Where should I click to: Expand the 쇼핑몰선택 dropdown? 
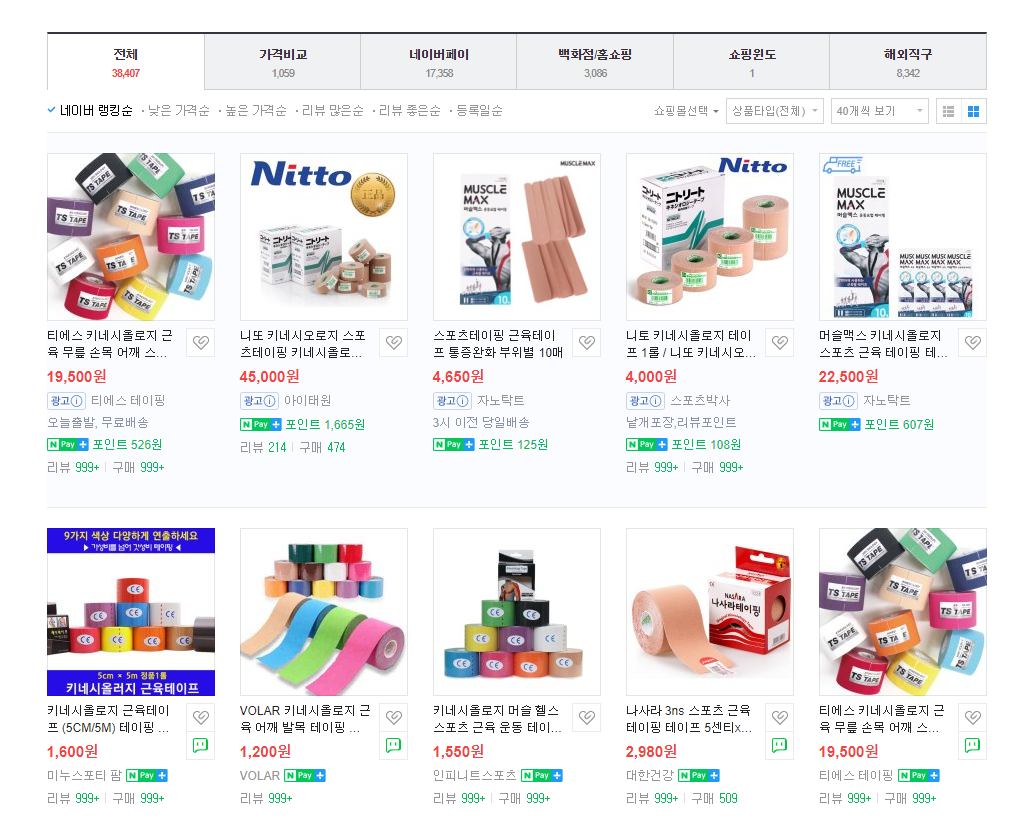click(686, 111)
